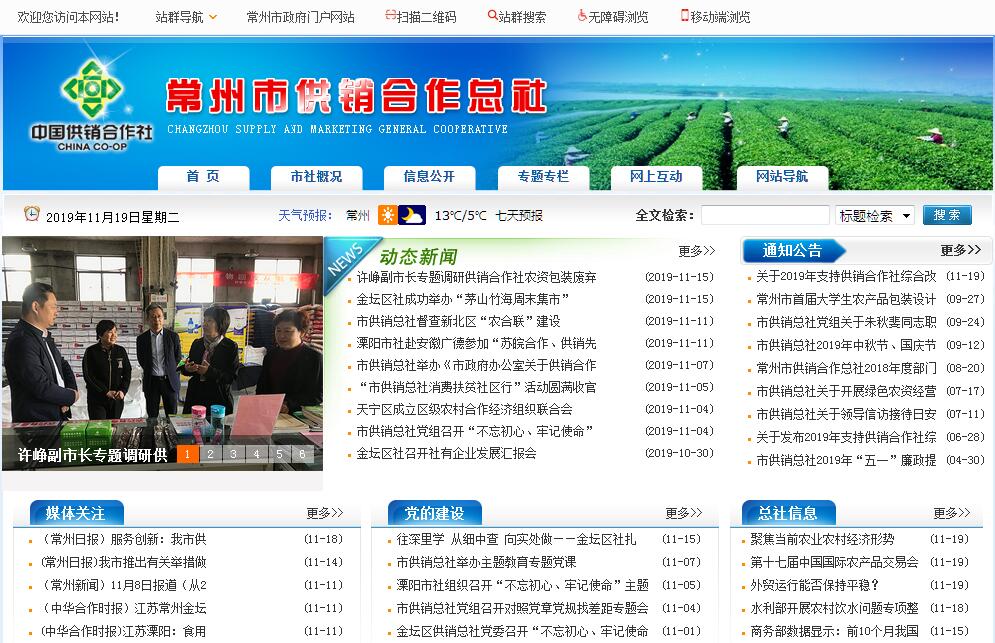Open the 标题检索 search type dropdown
The width and height of the screenshot is (995, 643).
click(x=875, y=216)
